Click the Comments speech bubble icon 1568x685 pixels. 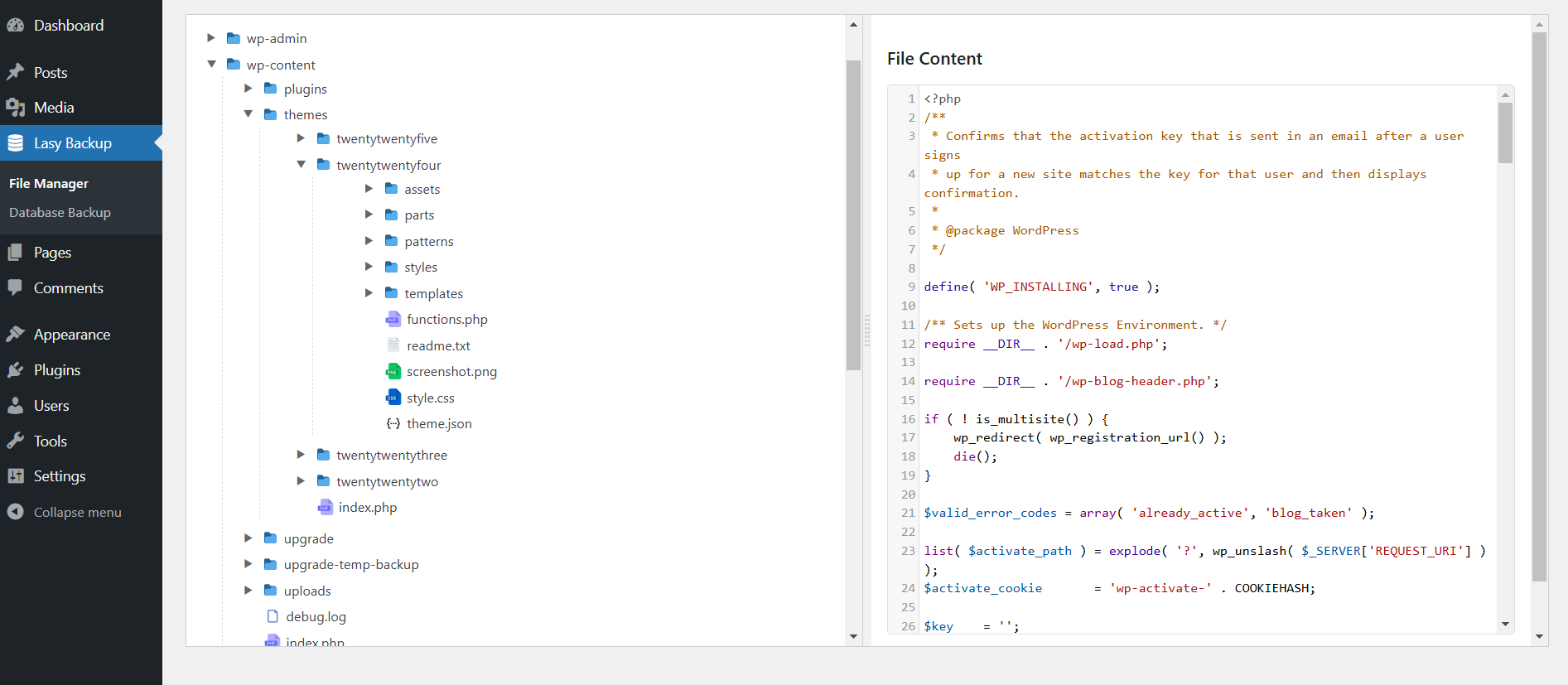(15, 288)
